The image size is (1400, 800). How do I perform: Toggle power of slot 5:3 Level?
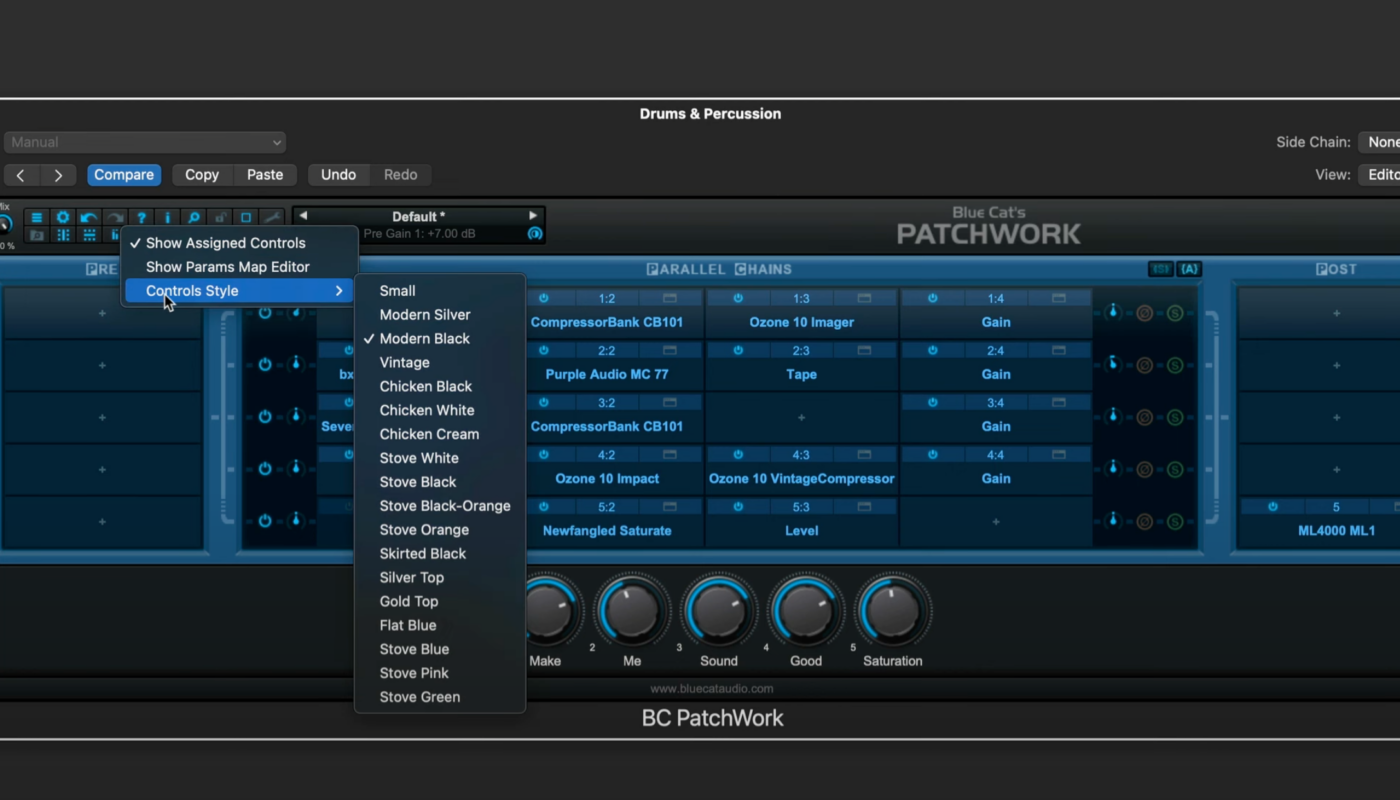[738, 507]
